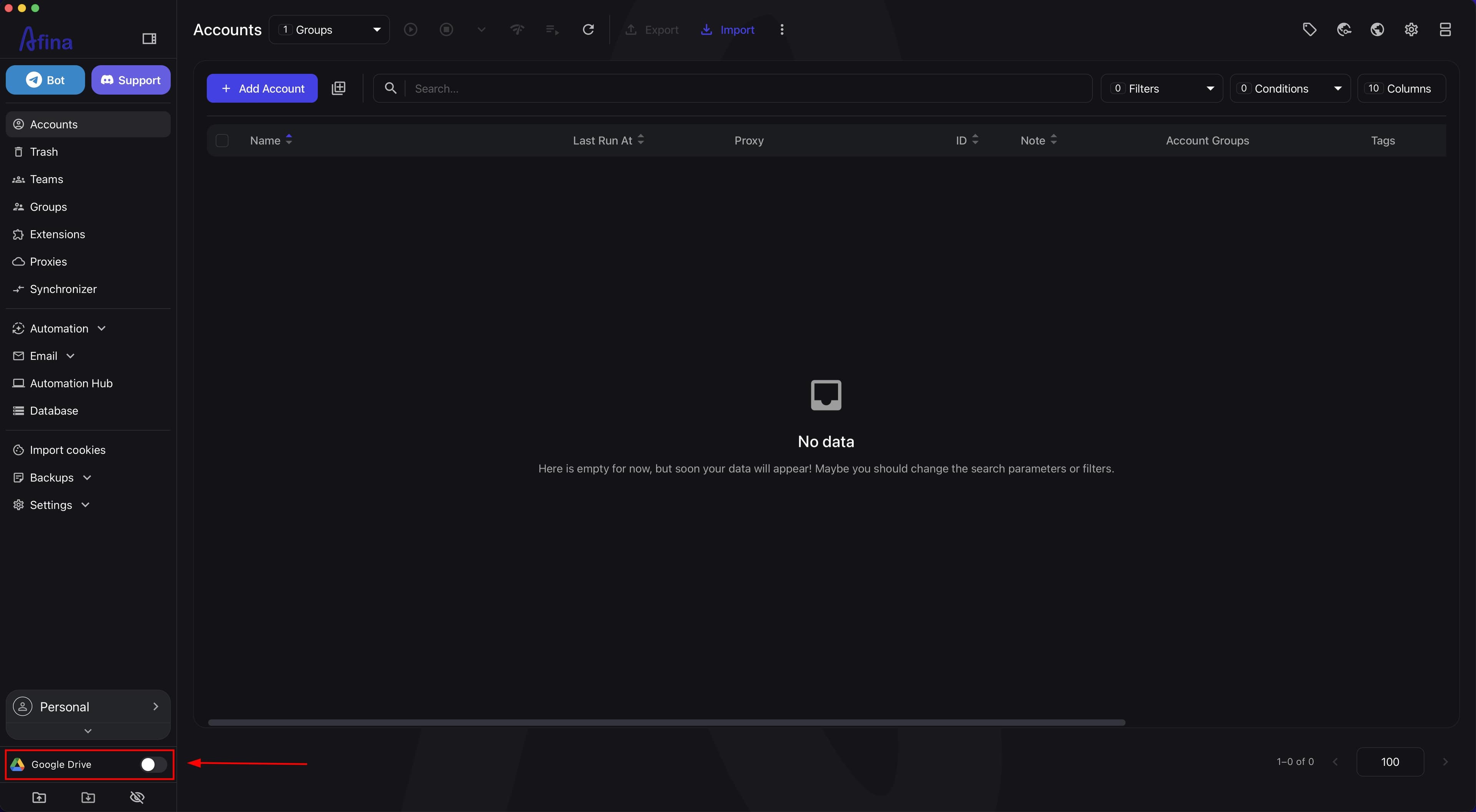
Task: Sort by the ID column
Action: (967, 140)
